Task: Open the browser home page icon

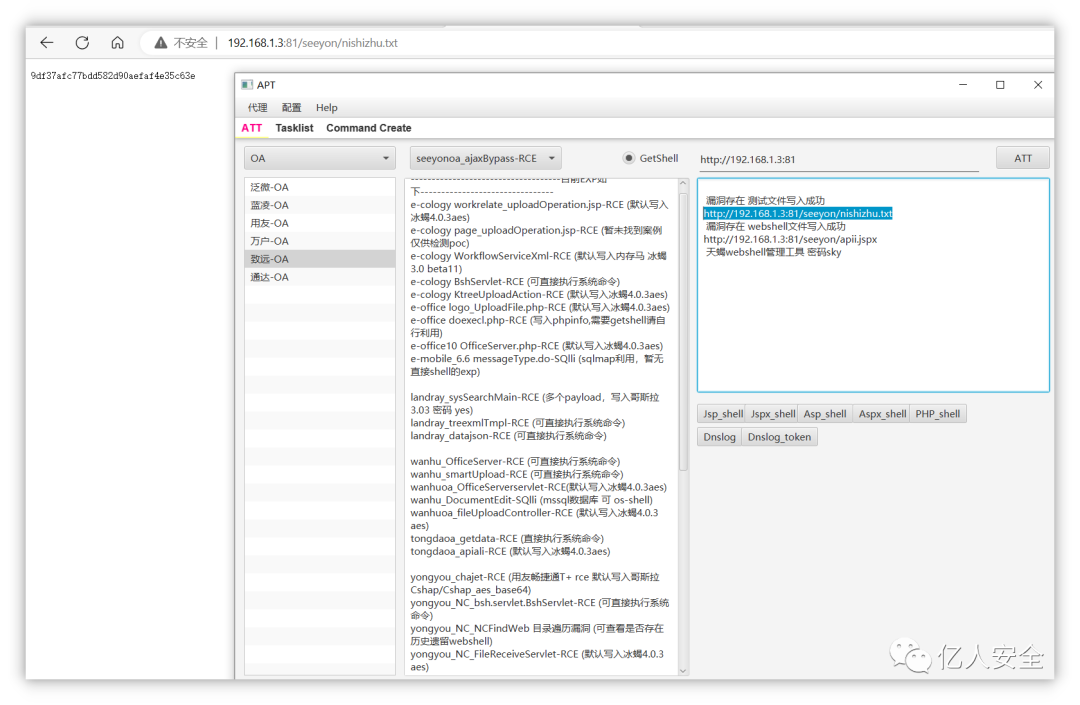Action: (118, 43)
